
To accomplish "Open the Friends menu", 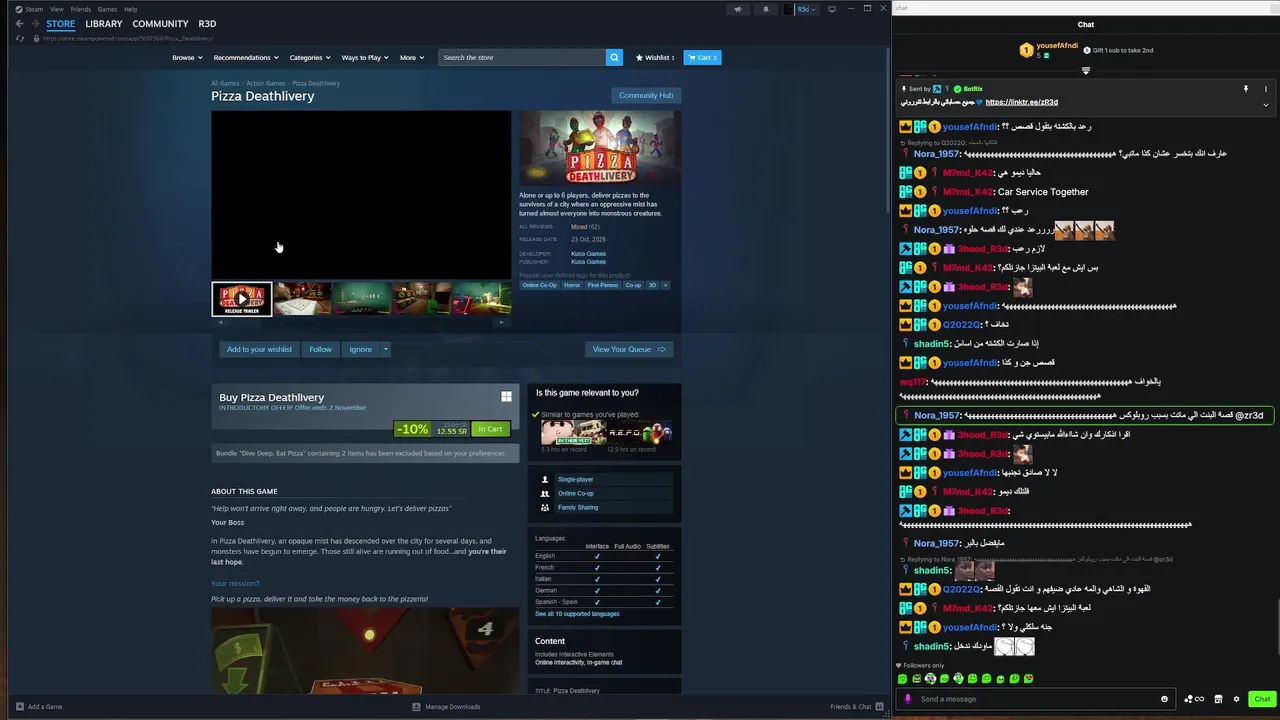I will tap(80, 9).
